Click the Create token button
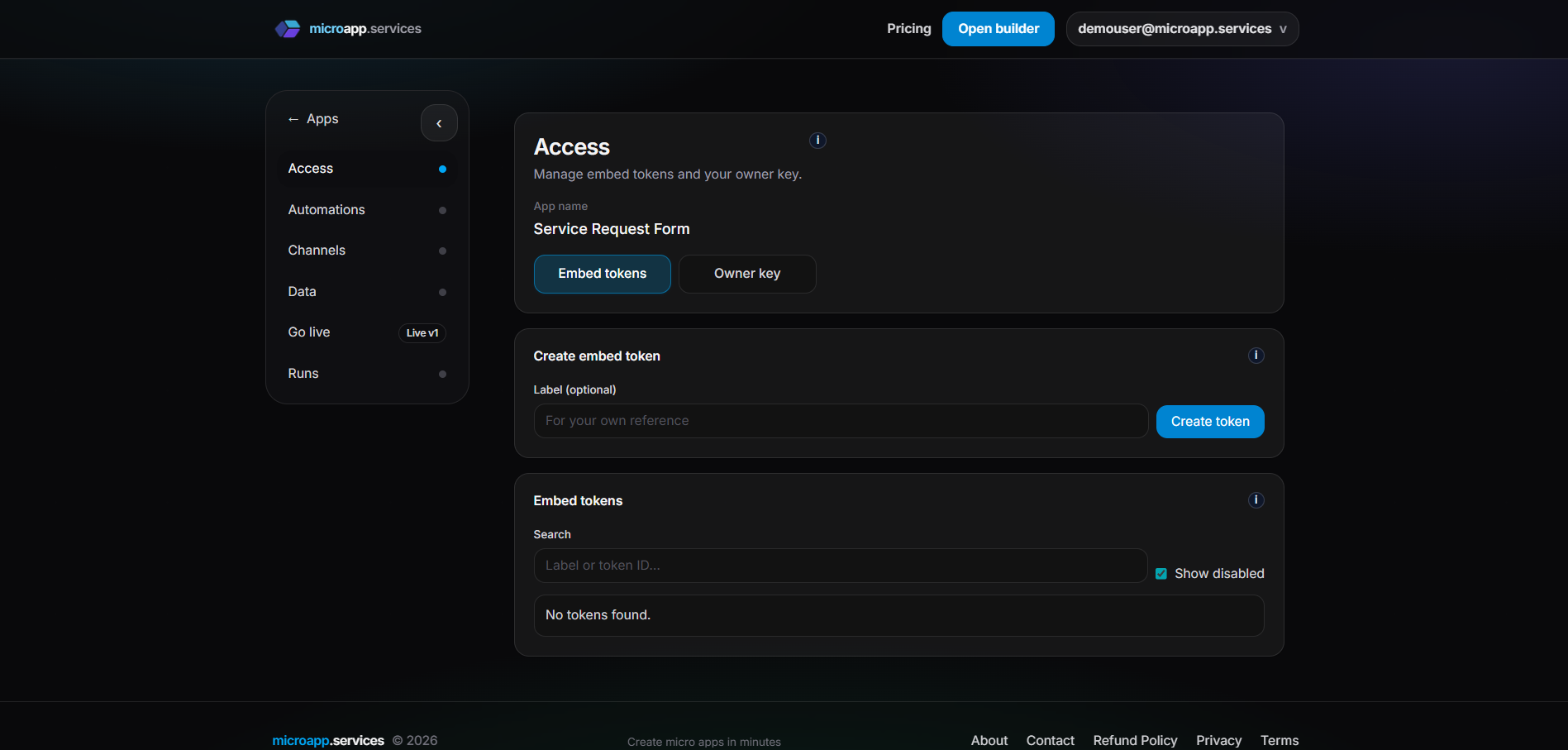Screen dimensions: 1568x750 [x=1209, y=421]
